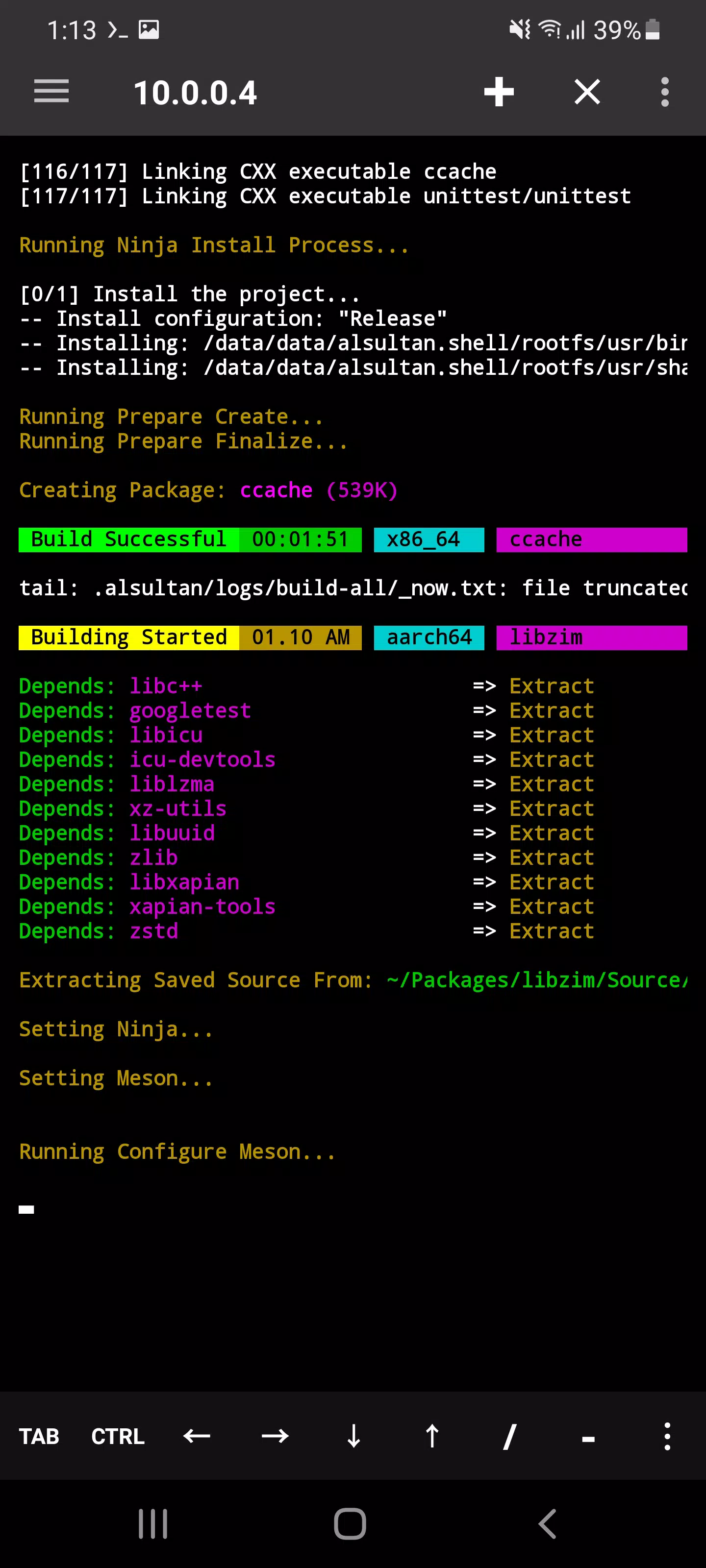The height and width of the screenshot is (1568, 706).
Task: Tap the Android back button
Action: point(548,1523)
